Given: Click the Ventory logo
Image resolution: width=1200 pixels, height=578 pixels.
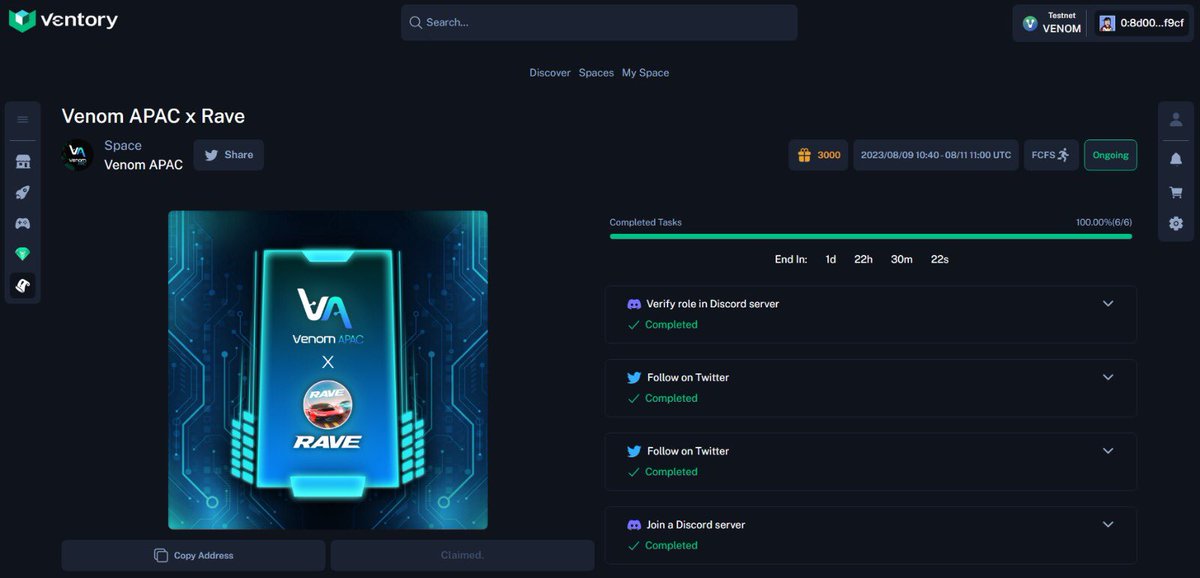Looking at the screenshot, I should (63, 20).
